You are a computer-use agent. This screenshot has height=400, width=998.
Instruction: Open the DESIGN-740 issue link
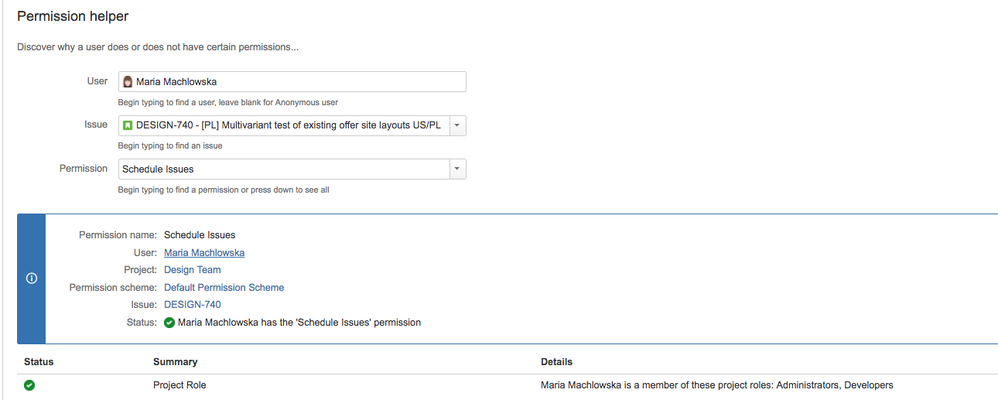[192, 304]
